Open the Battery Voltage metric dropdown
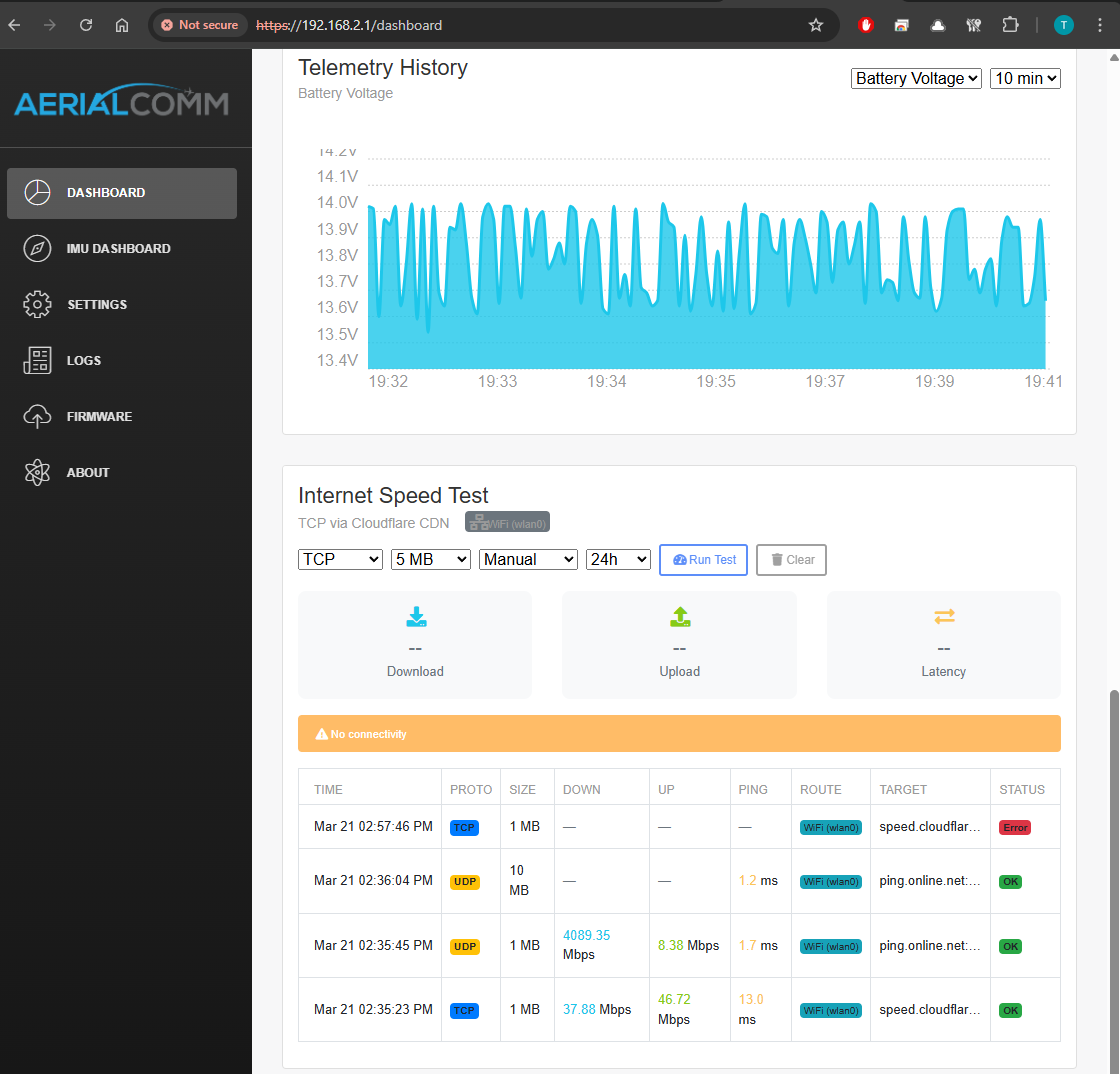The image size is (1120, 1074). (x=916, y=77)
